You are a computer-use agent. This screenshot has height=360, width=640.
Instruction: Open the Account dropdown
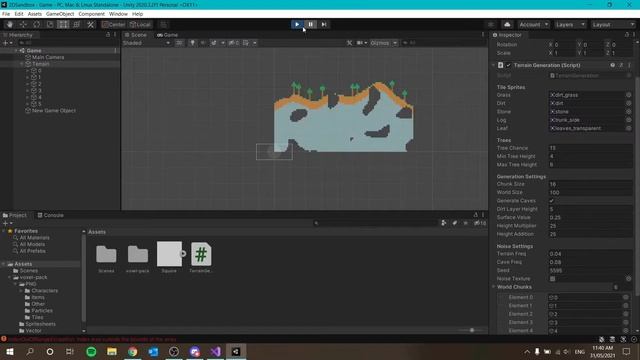click(534, 24)
